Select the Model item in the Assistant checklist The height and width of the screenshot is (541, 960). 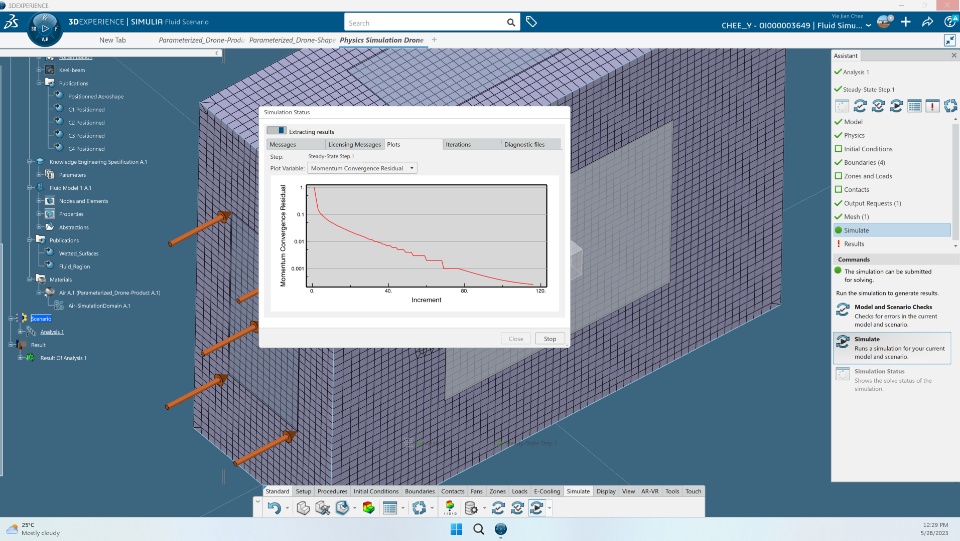coord(853,122)
